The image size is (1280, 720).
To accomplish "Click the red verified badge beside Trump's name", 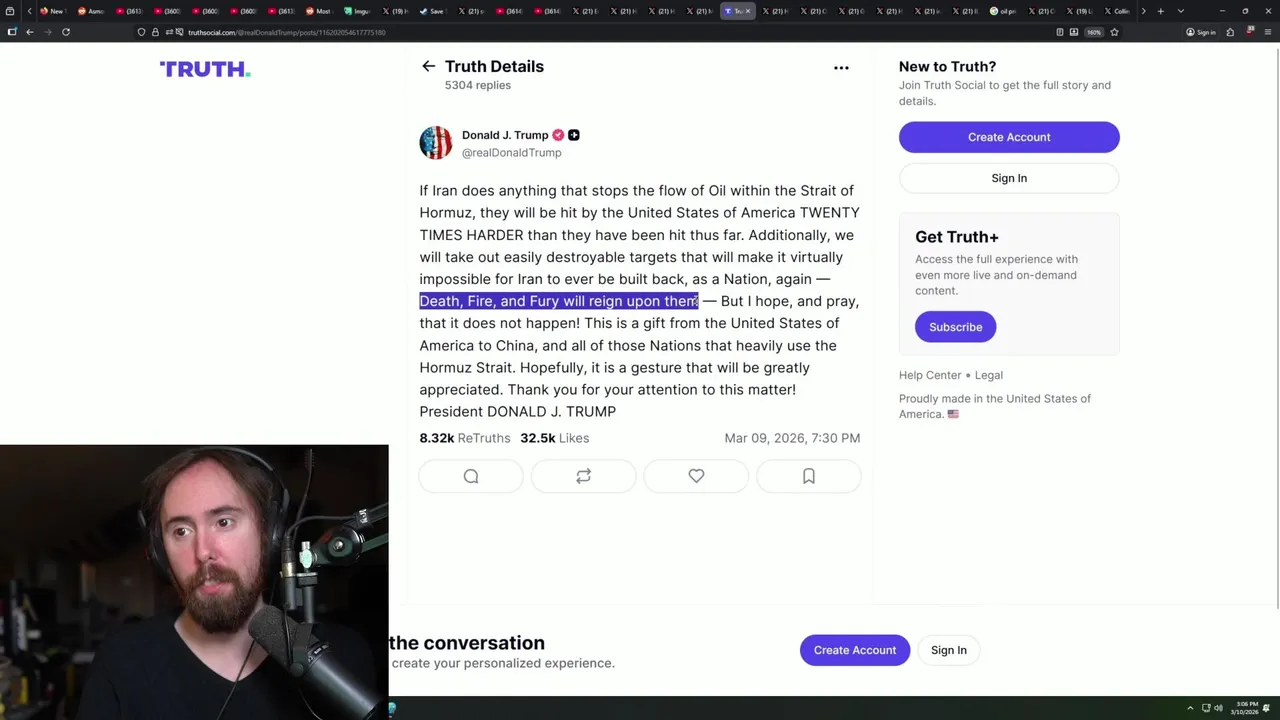I will pyautogui.click(x=558, y=135).
